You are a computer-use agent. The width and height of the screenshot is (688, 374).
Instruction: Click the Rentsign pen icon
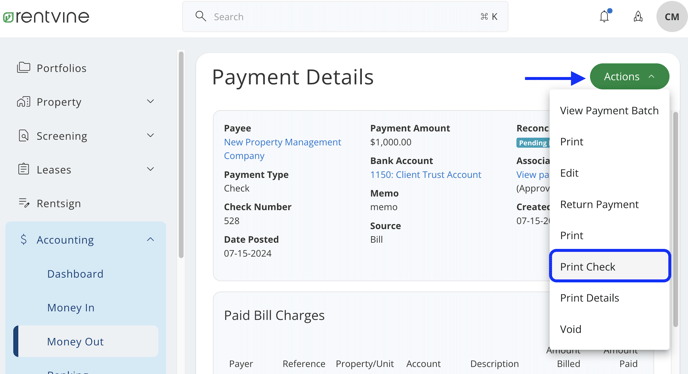point(24,203)
